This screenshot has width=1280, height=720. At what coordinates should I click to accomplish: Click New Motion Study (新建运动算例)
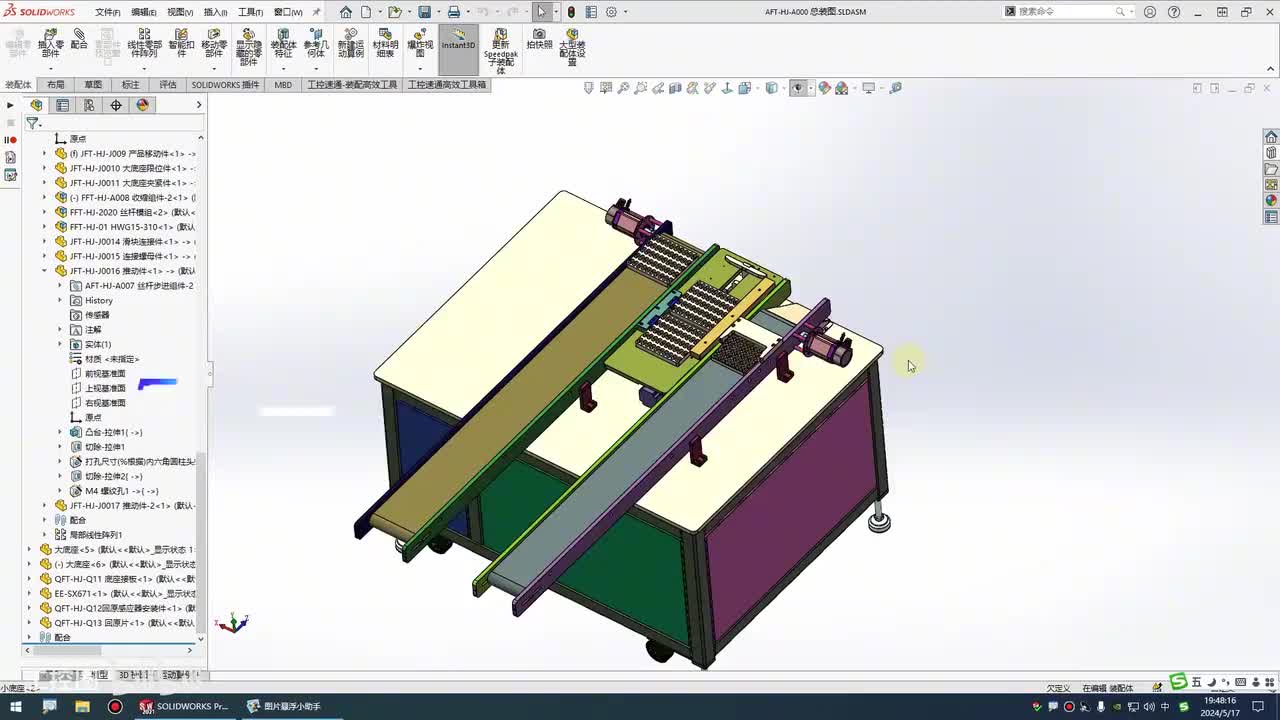(x=351, y=44)
